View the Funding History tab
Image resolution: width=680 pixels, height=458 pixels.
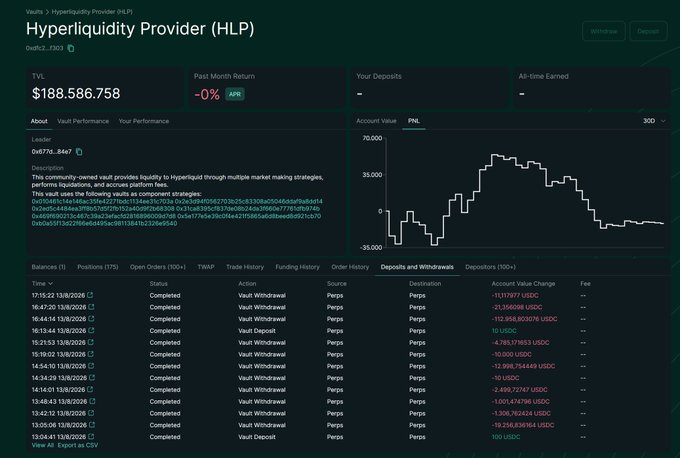[x=297, y=267]
